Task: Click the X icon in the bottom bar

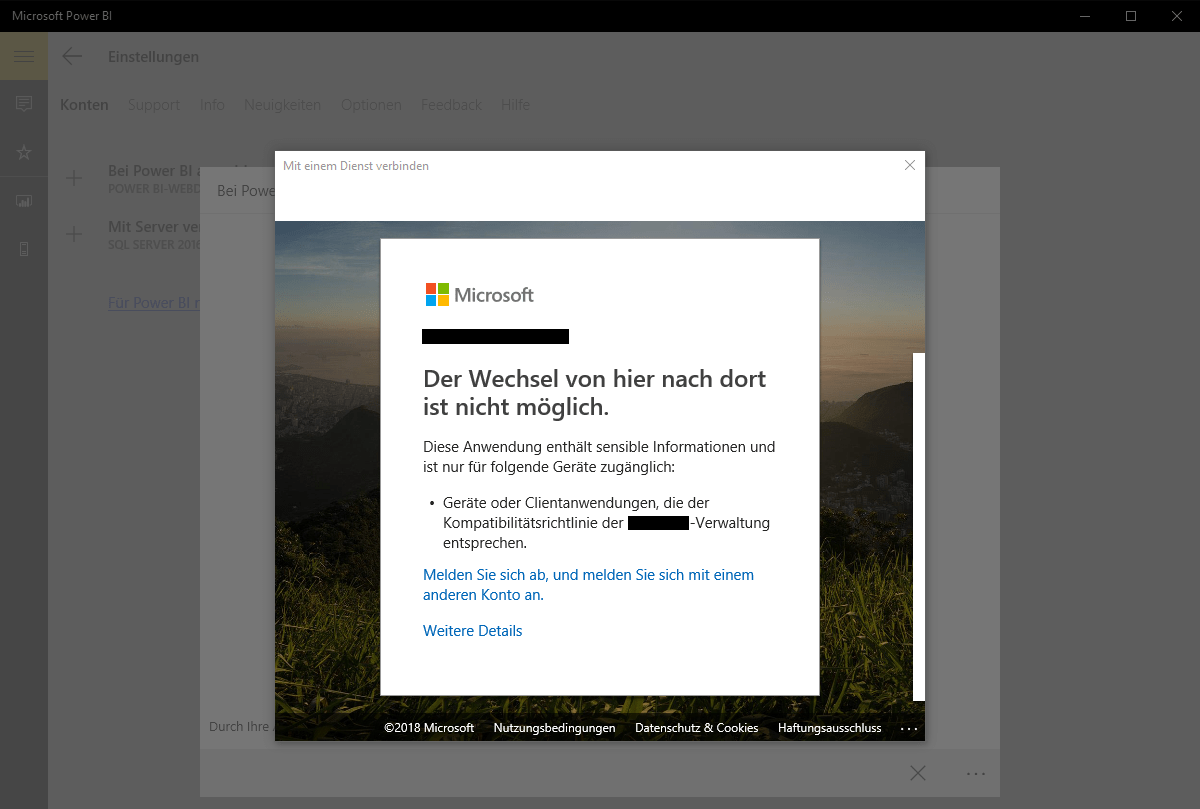Action: click(918, 773)
